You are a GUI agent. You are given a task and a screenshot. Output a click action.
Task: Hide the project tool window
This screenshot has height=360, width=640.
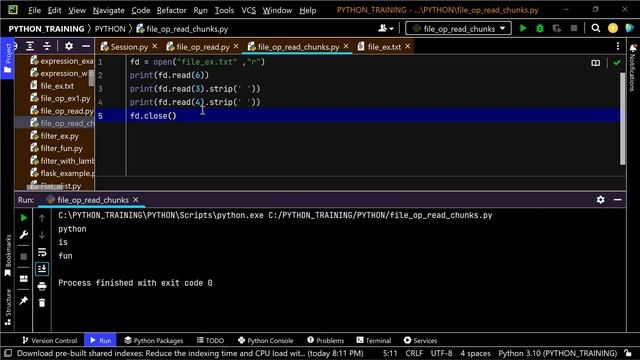[x=86, y=47]
